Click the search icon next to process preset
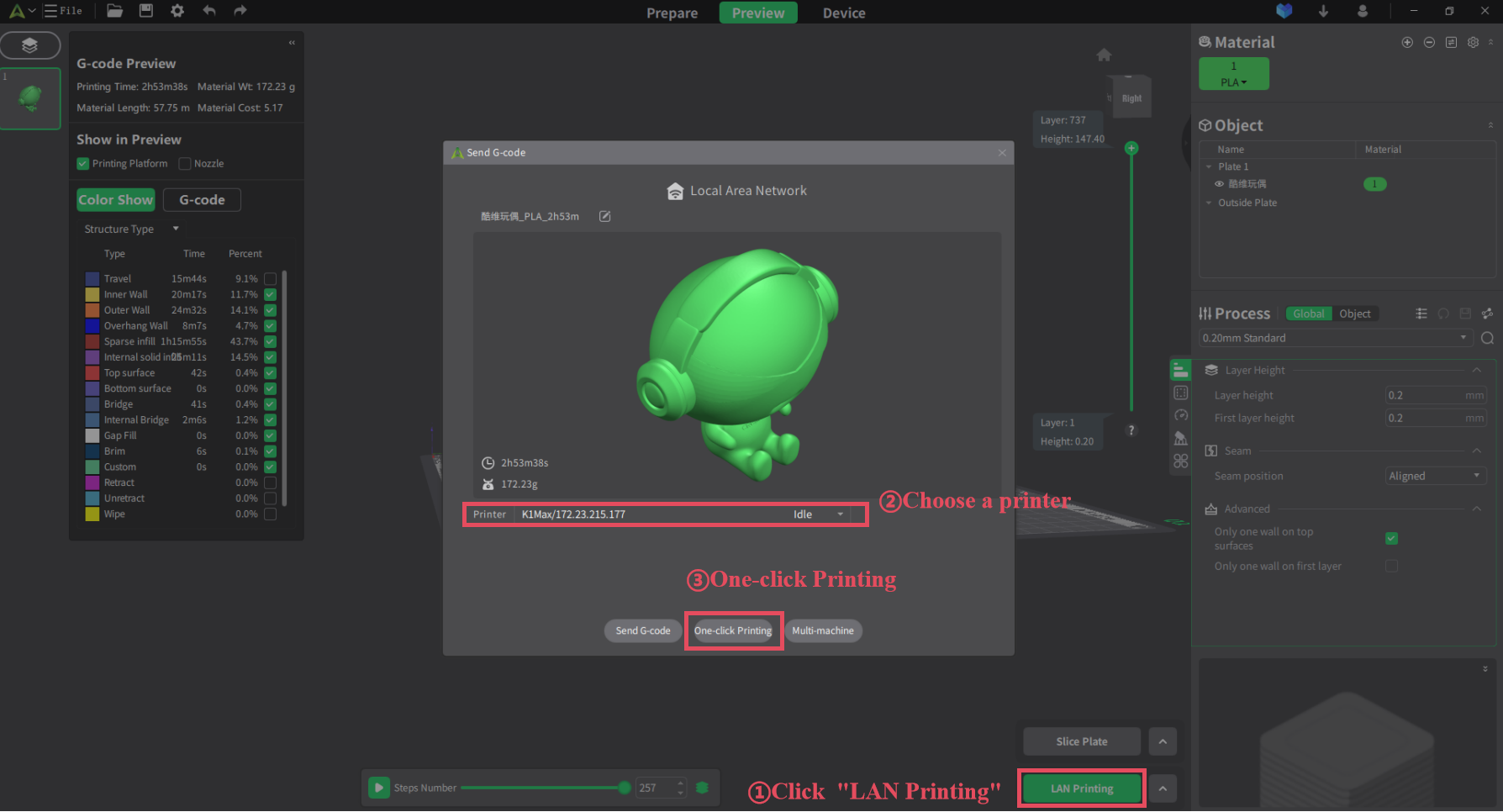The height and width of the screenshot is (812, 1503). click(x=1487, y=338)
